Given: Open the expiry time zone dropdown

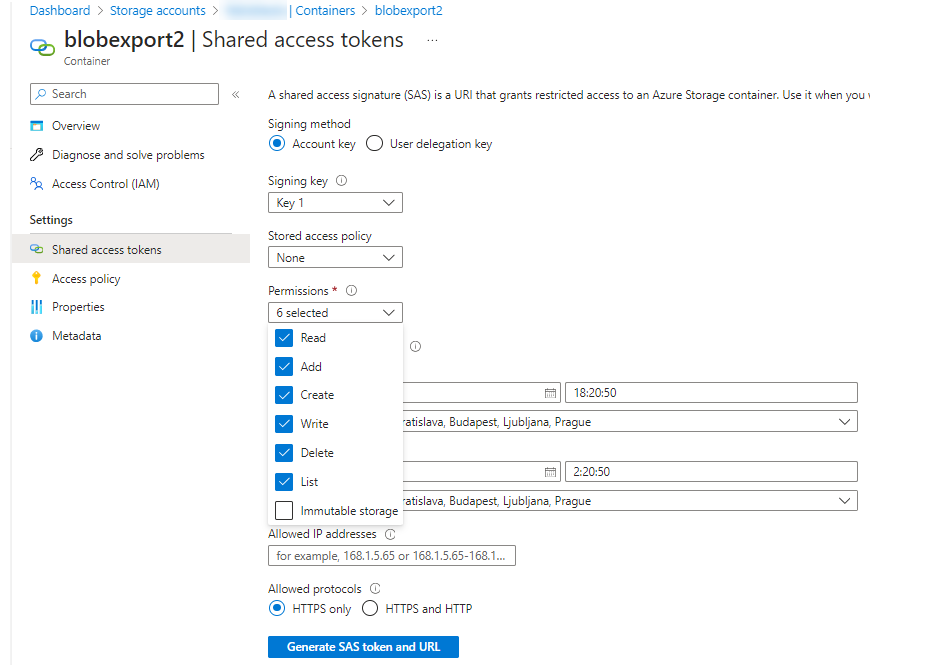Looking at the screenshot, I should point(629,501).
